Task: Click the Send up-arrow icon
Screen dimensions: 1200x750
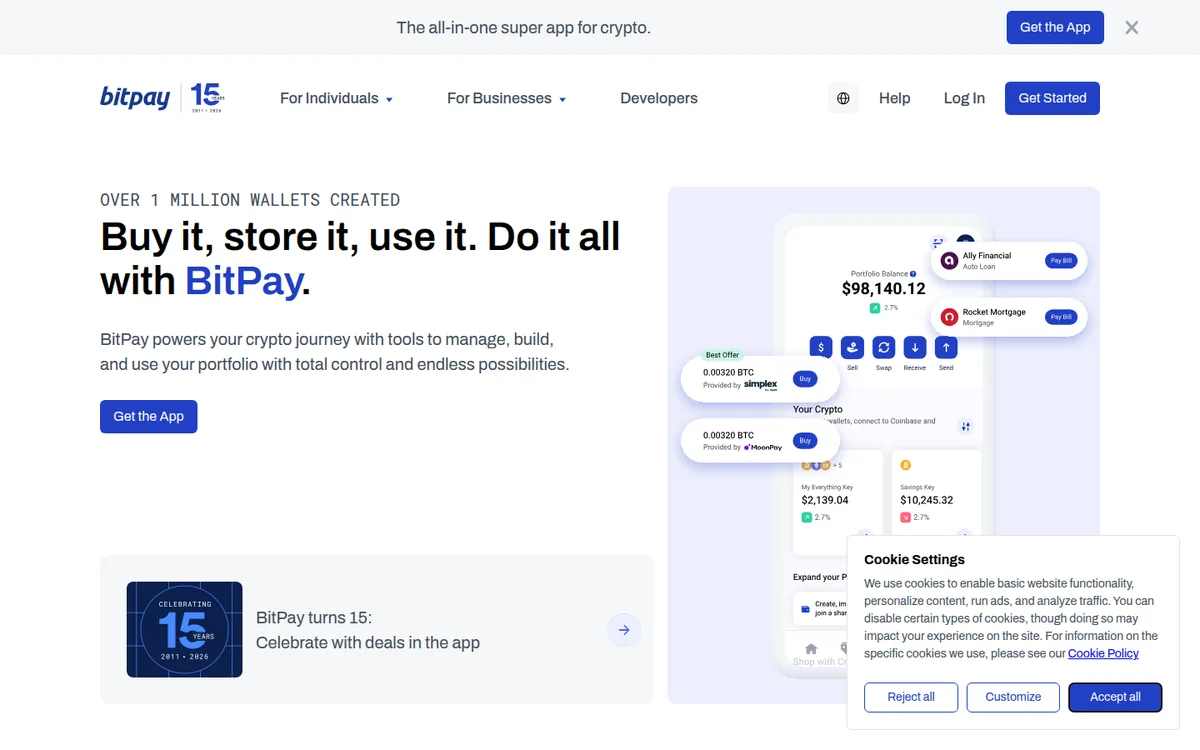Action: coord(946,347)
